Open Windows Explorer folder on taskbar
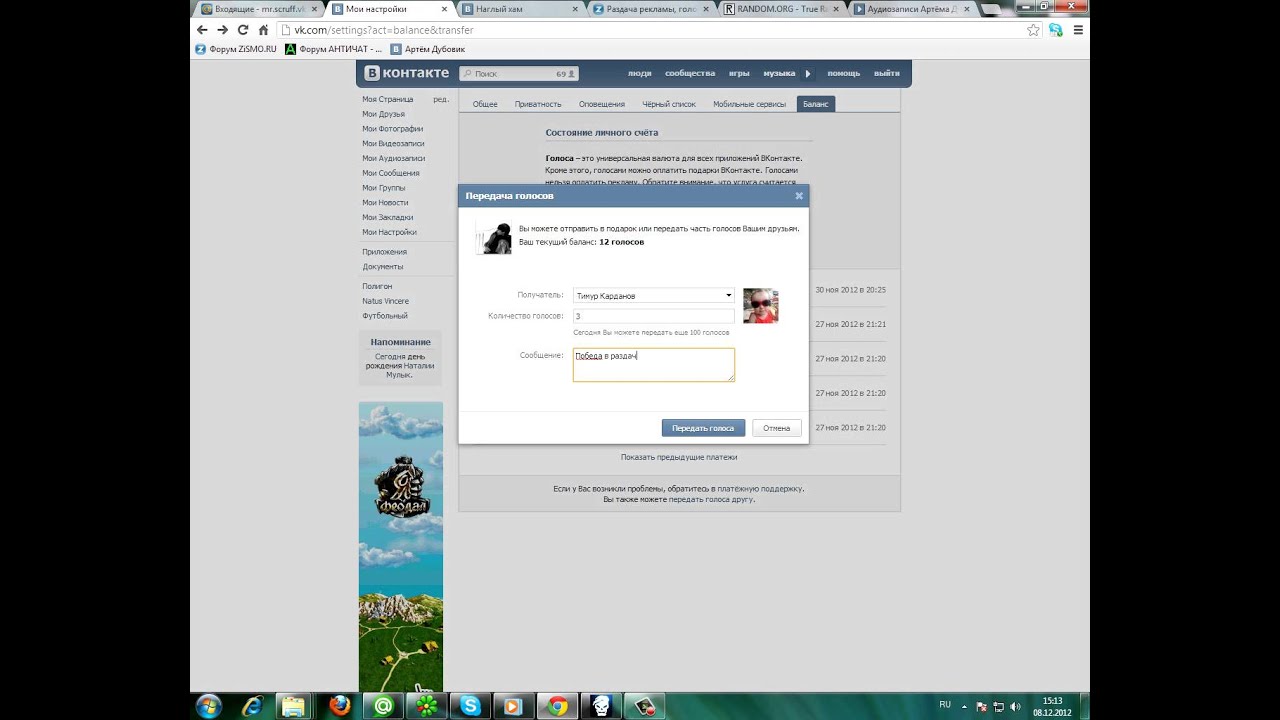 coord(293,706)
